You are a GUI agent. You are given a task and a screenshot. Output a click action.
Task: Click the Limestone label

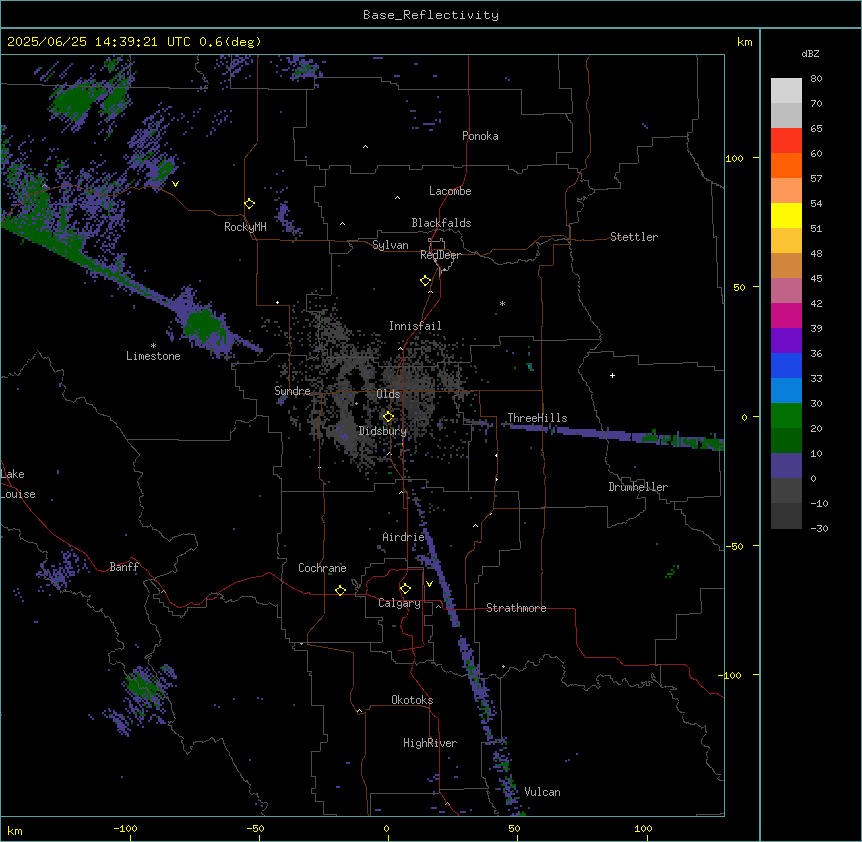pyautogui.click(x=153, y=356)
